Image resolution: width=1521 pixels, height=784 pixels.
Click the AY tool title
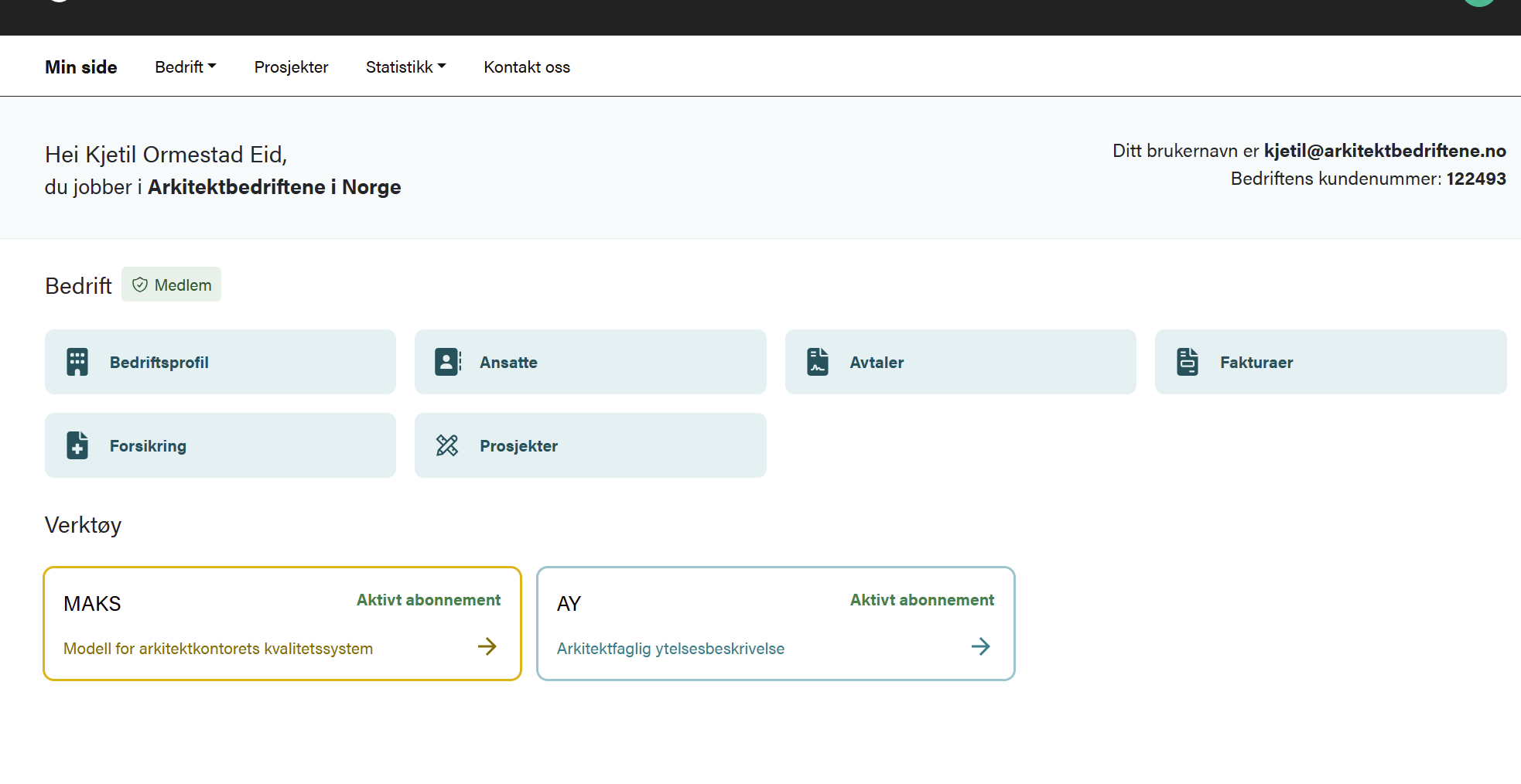point(569,604)
